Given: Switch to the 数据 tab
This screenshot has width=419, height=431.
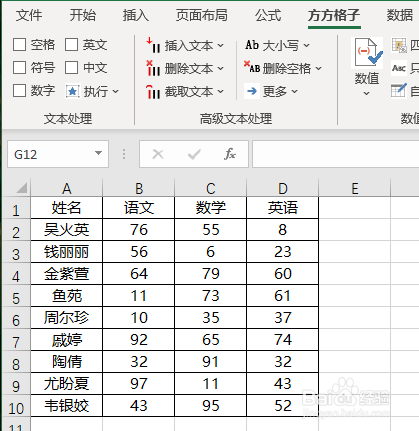Looking at the screenshot, I should (400, 15).
